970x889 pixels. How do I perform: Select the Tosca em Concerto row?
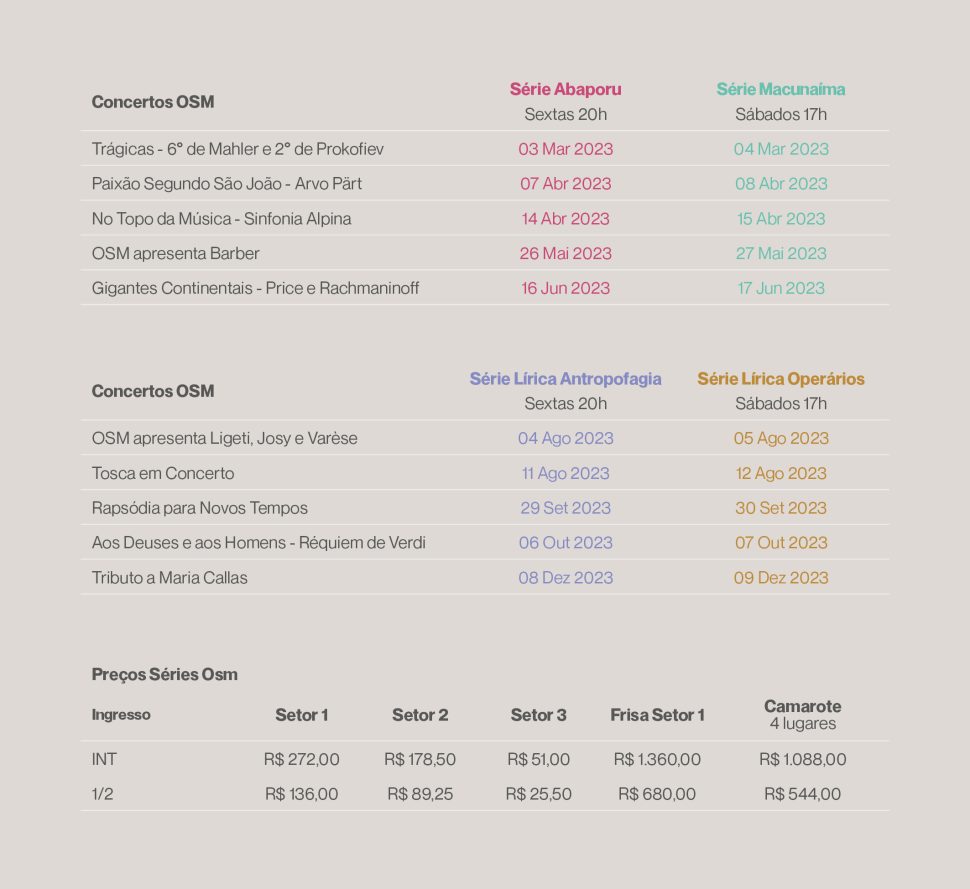485,473
